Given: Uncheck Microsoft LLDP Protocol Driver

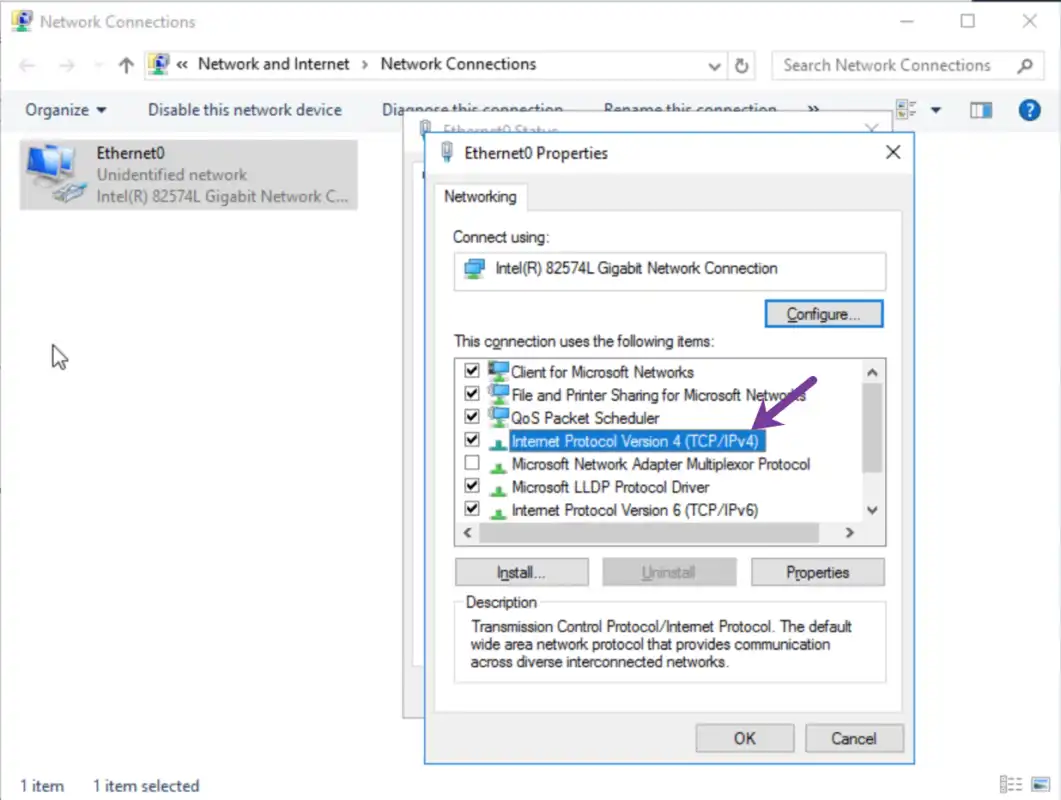Looking at the screenshot, I should 472,486.
